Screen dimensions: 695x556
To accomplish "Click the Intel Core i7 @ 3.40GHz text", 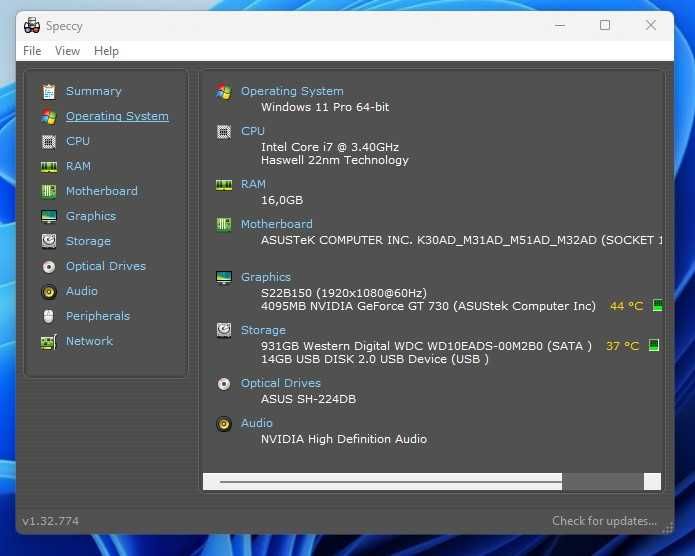I will coord(330,147).
